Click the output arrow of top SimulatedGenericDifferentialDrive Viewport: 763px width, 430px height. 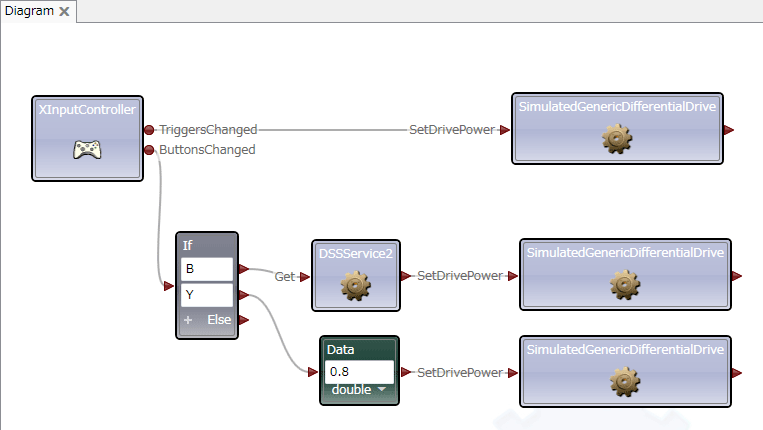(x=728, y=130)
